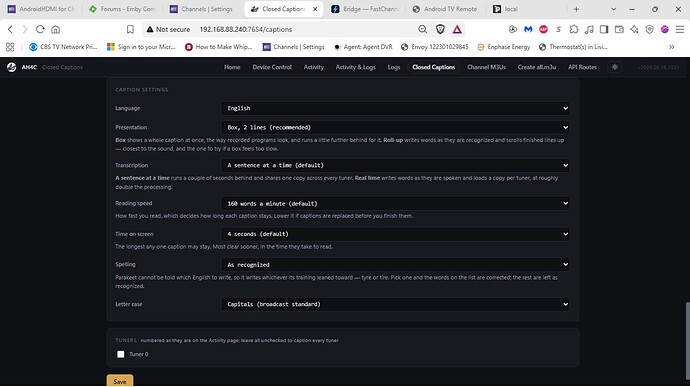Open the How to Make Whip... bookmark

[219, 47]
